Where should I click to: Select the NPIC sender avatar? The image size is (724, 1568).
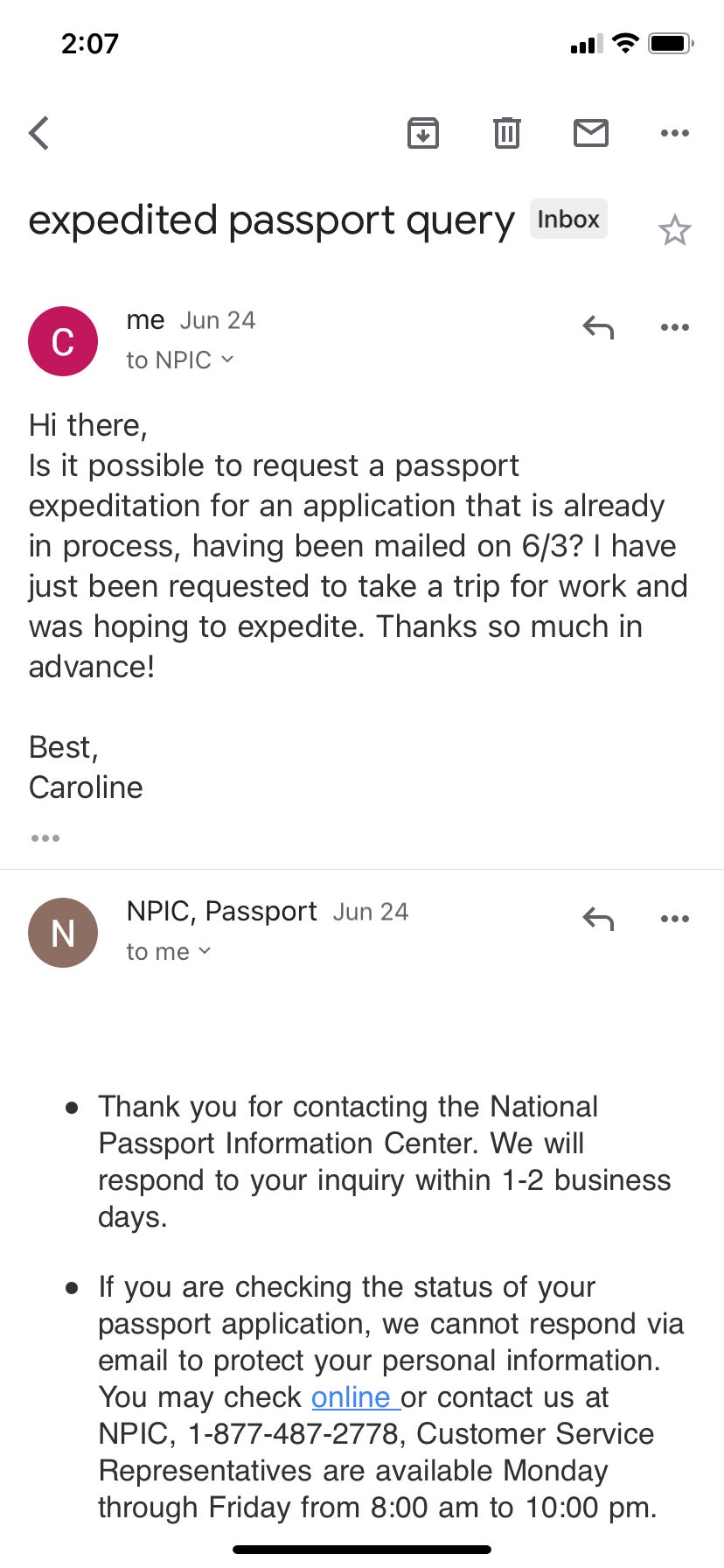tap(62, 933)
